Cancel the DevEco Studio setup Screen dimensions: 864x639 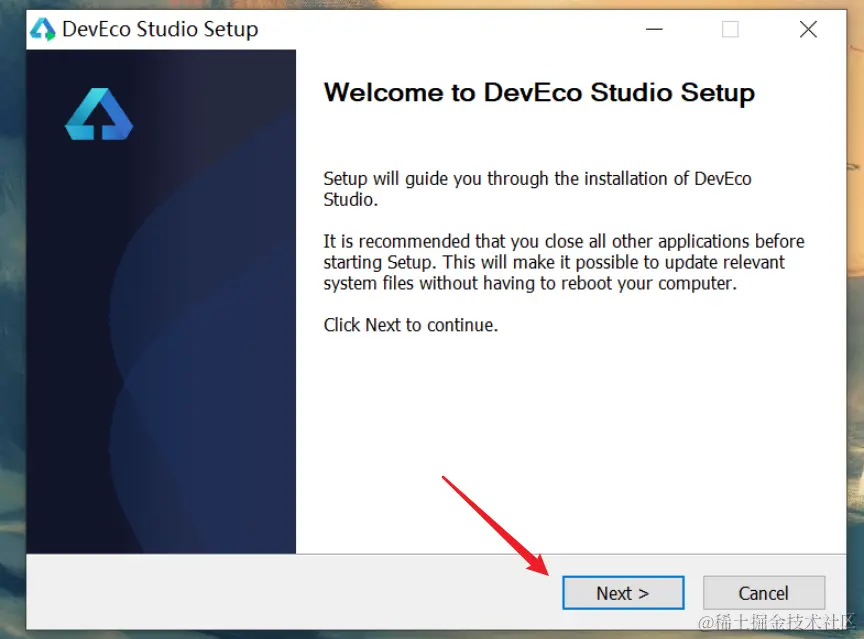[764, 593]
